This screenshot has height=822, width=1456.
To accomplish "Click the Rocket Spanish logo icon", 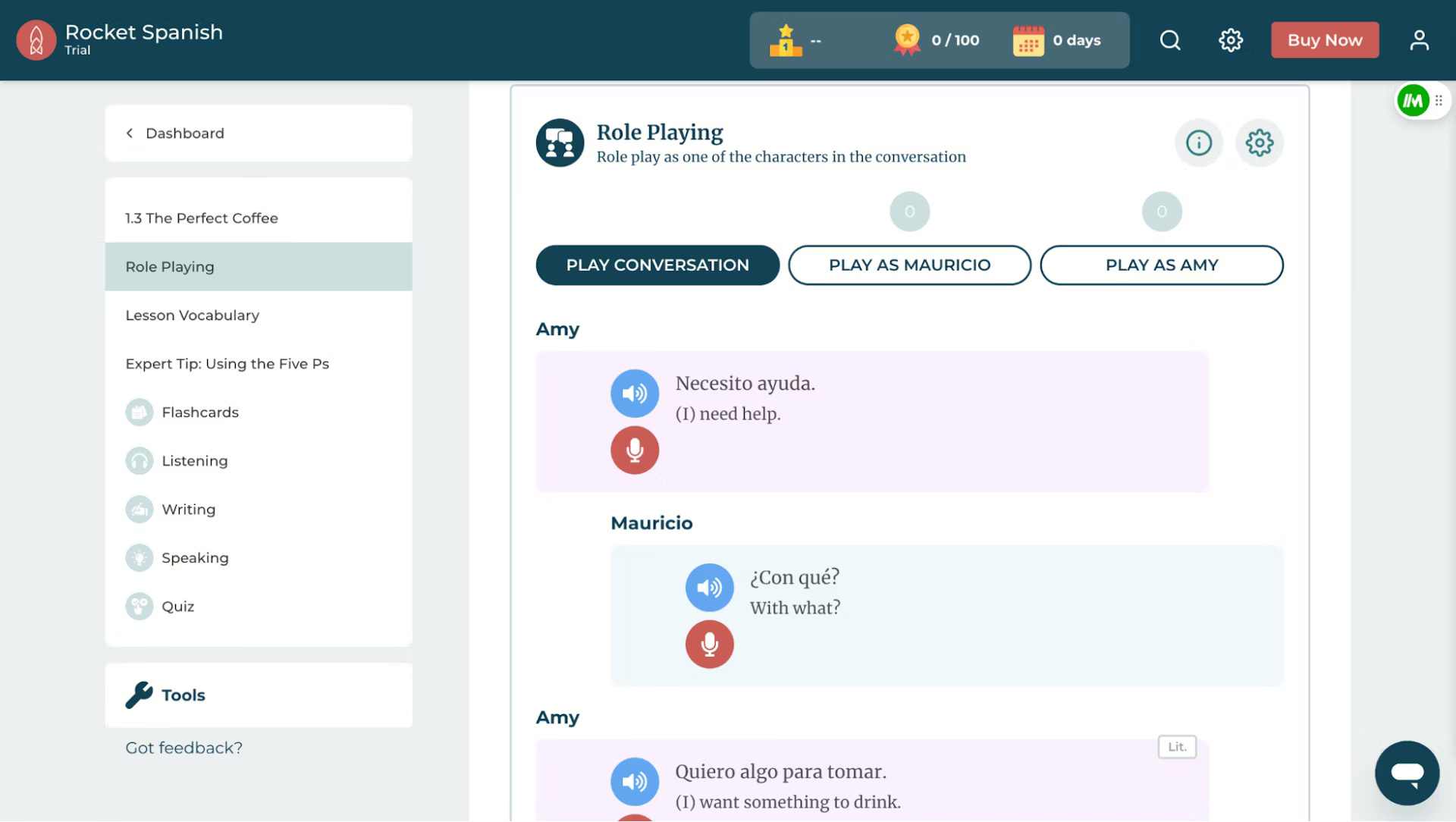I will pyautogui.click(x=36, y=40).
